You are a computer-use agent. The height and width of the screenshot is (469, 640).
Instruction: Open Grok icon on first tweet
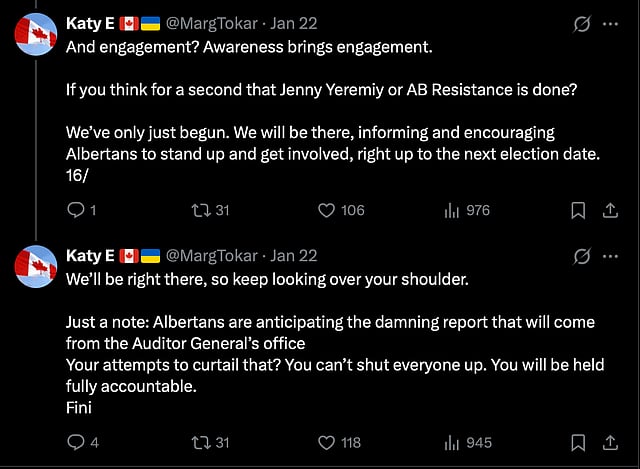578,23
